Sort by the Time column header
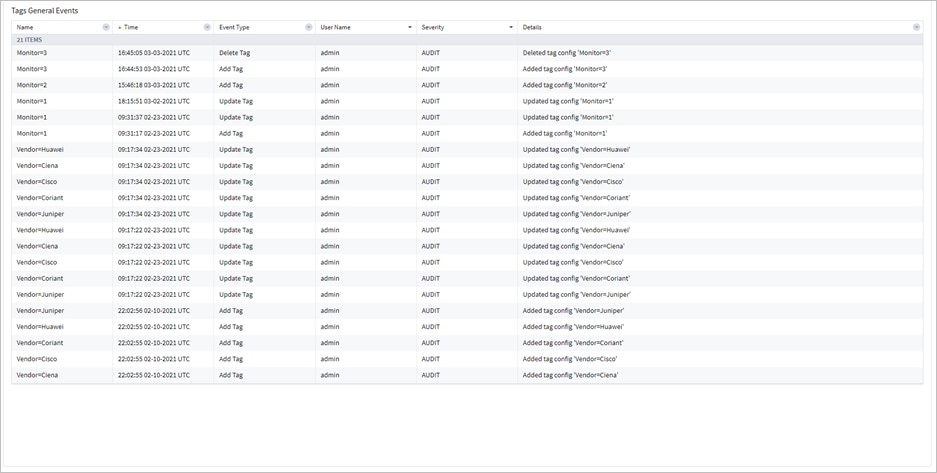This screenshot has height=473, width=937. [x=131, y=27]
